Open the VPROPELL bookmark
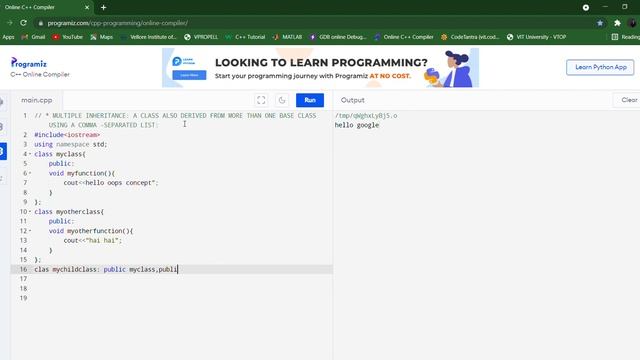This screenshot has height=360, width=640. click(x=201, y=37)
